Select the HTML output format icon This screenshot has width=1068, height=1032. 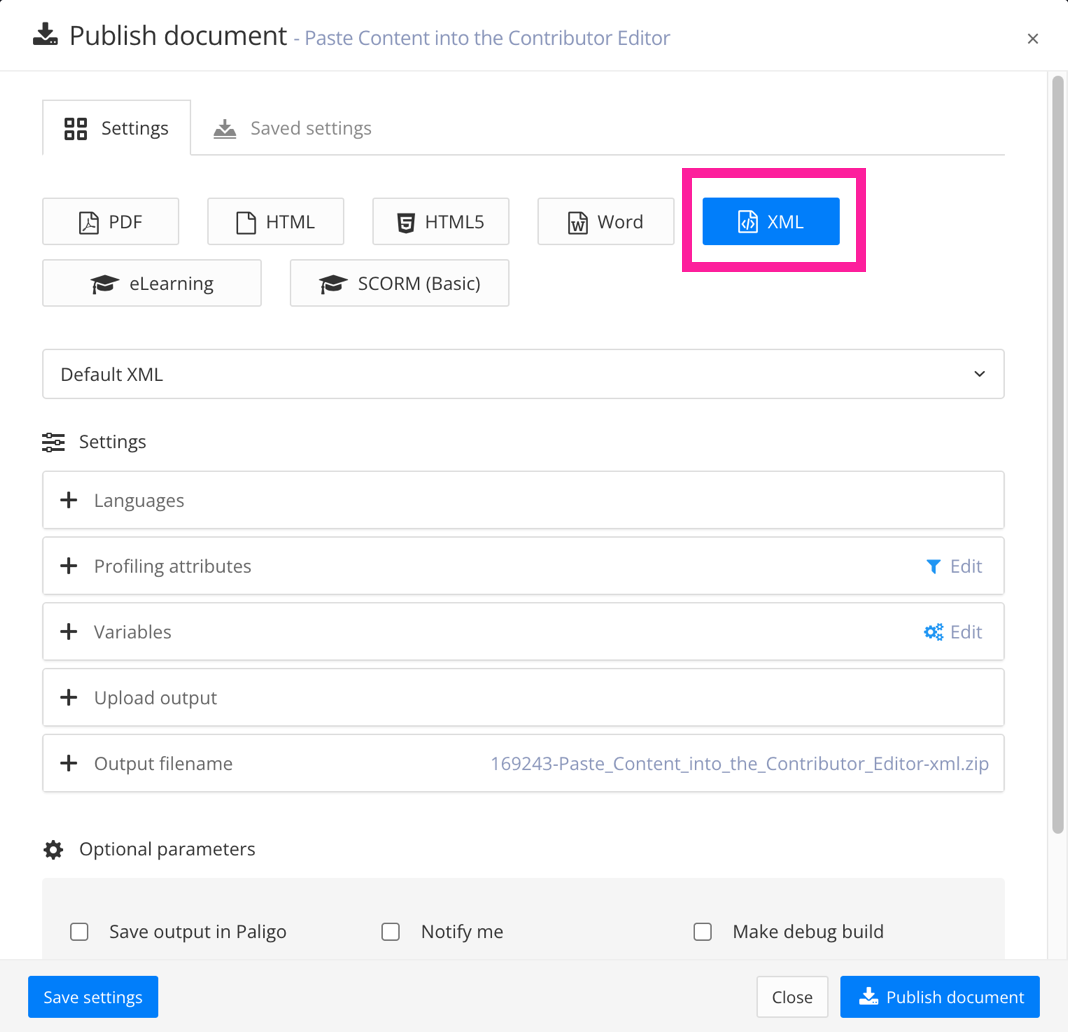click(275, 221)
